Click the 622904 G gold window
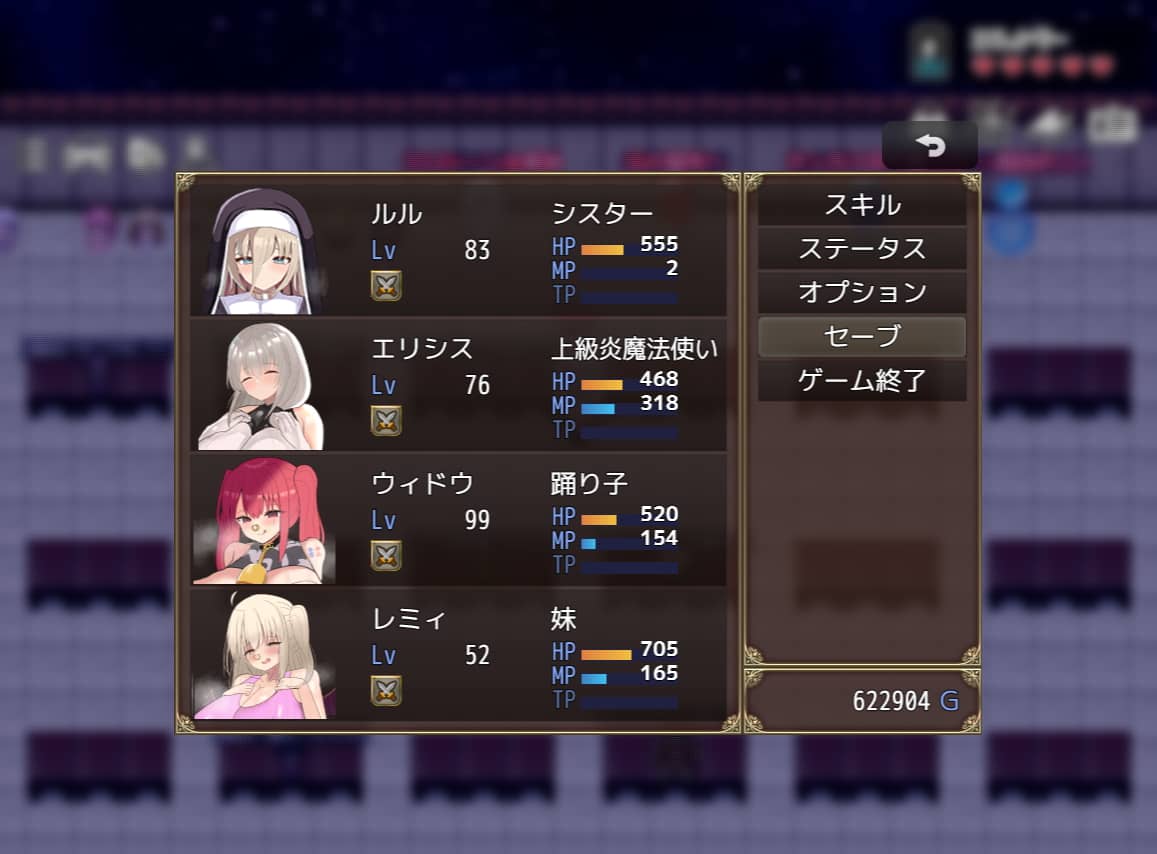 coord(862,700)
